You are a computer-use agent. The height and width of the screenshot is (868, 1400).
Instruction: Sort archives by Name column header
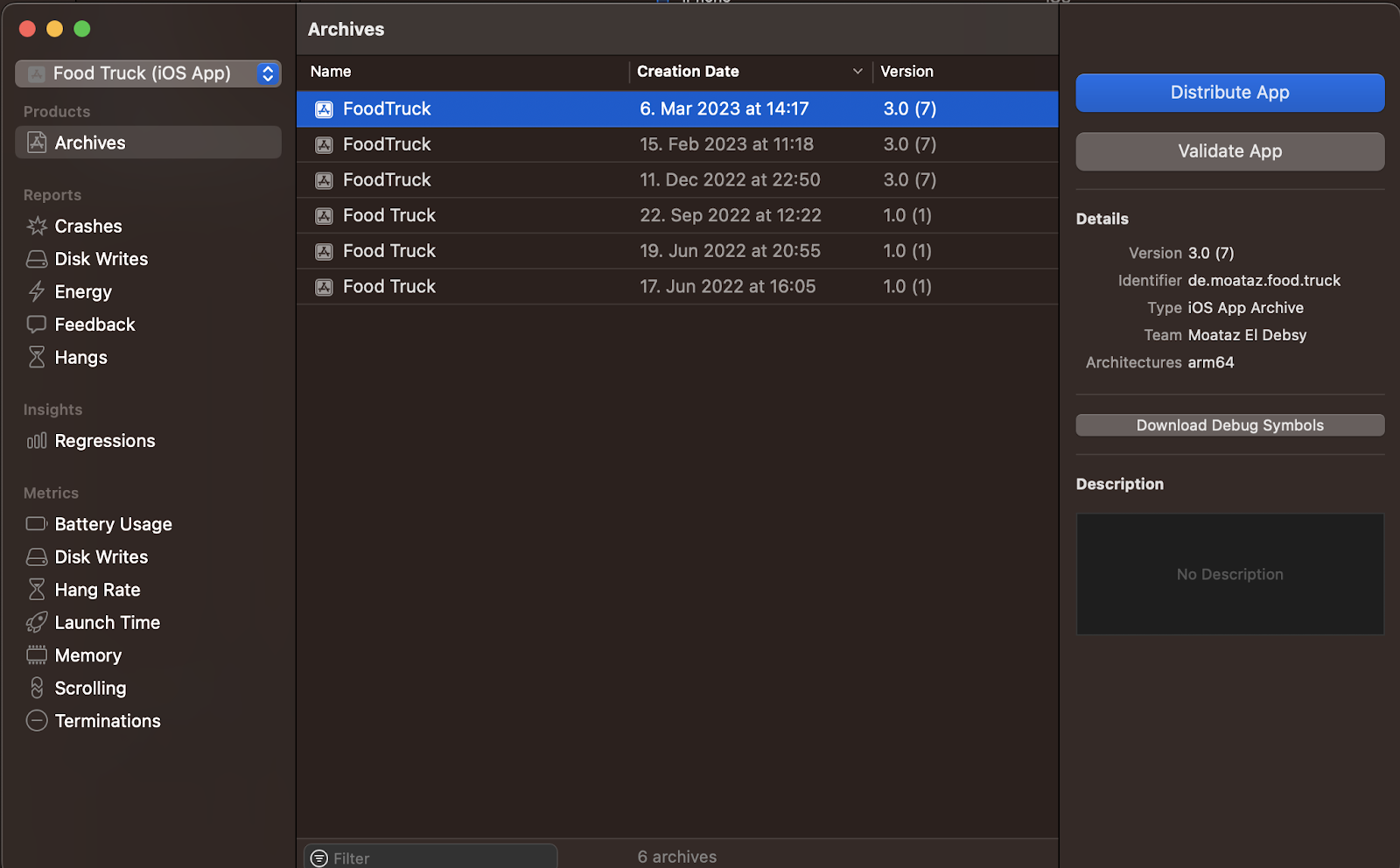pos(331,72)
